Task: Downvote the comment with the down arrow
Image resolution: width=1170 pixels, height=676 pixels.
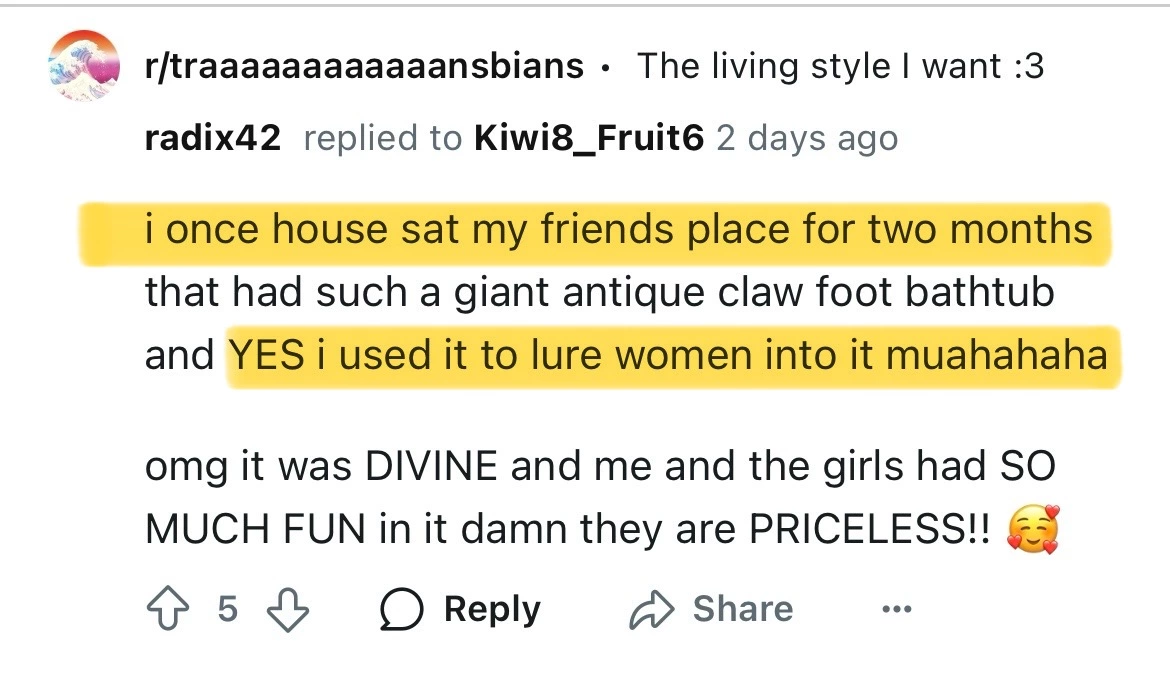Action: pyautogui.click(x=288, y=609)
